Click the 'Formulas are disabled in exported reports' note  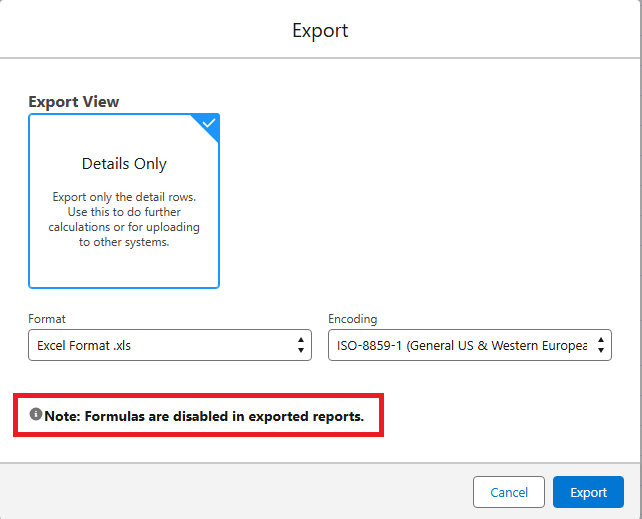pos(204,416)
